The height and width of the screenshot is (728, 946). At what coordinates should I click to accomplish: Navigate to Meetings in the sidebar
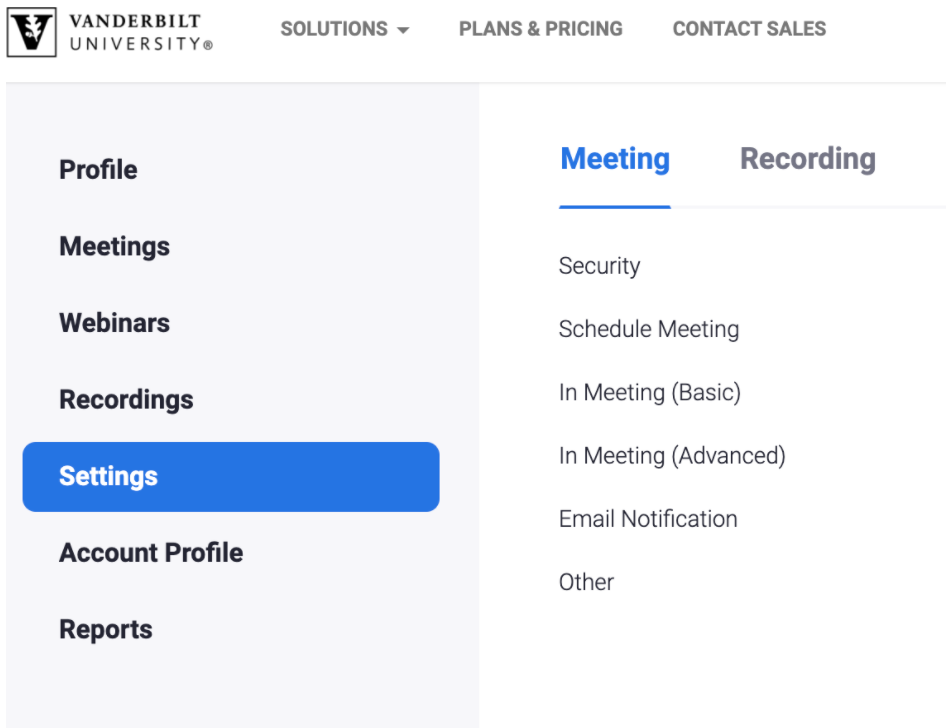pyautogui.click(x=114, y=246)
